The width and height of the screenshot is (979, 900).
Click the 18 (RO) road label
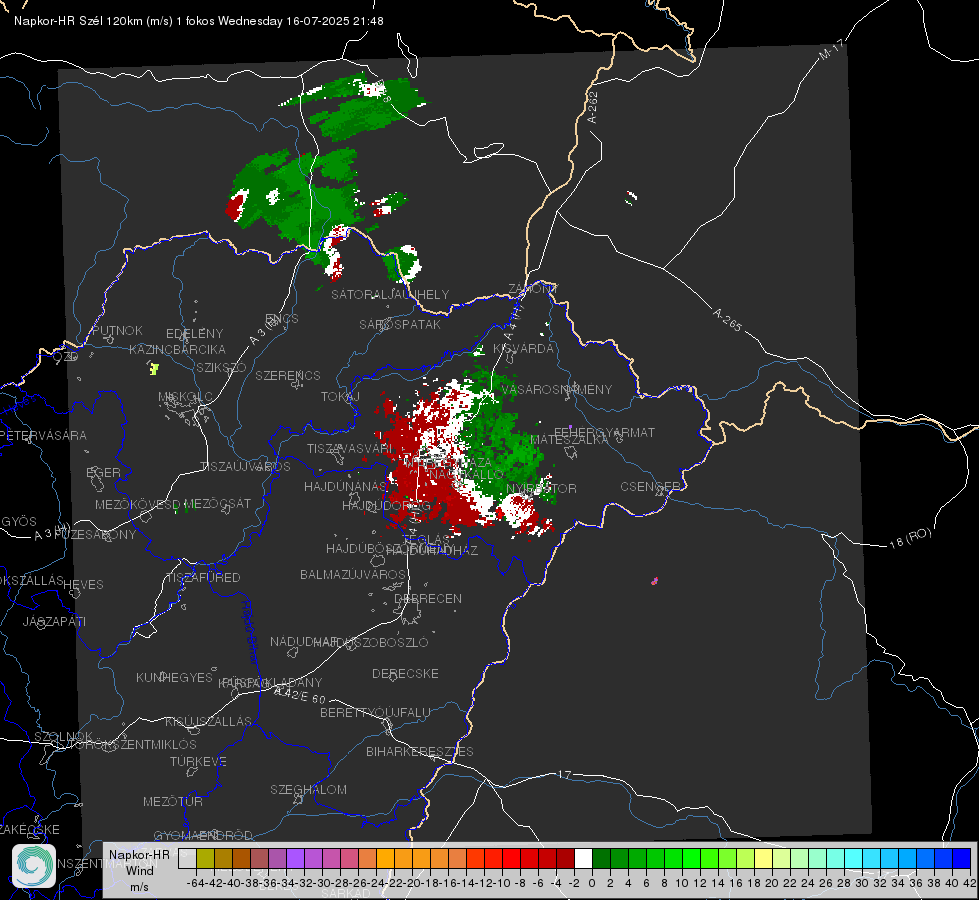pyautogui.click(x=910, y=538)
